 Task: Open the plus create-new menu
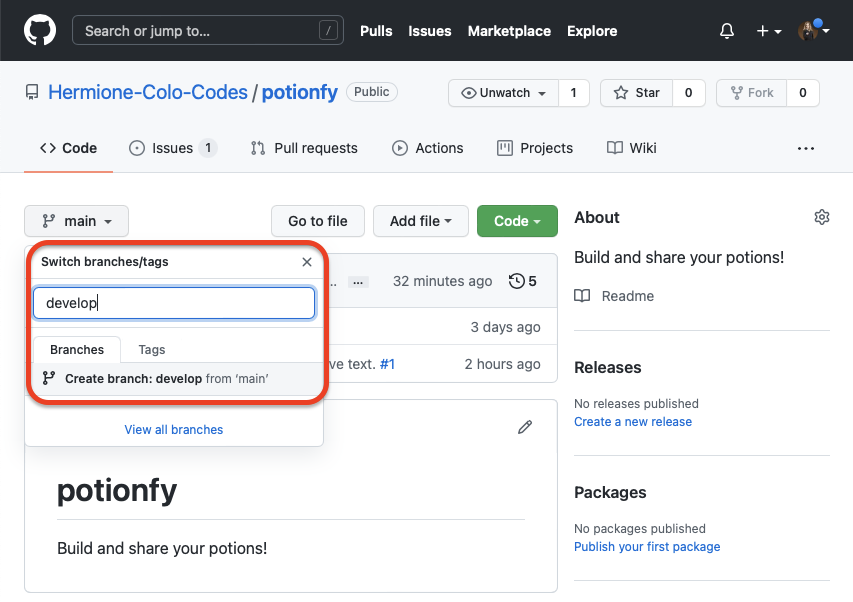[x=768, y=31]
